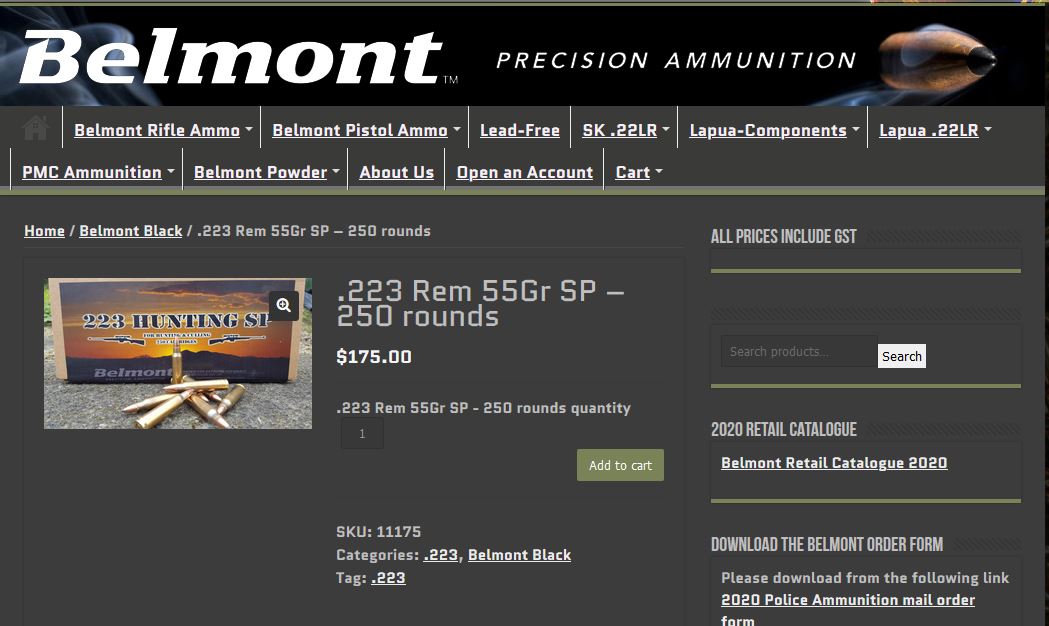Click the Search button
This screenshot has height=626, width=1049.
tap(901, 356)
